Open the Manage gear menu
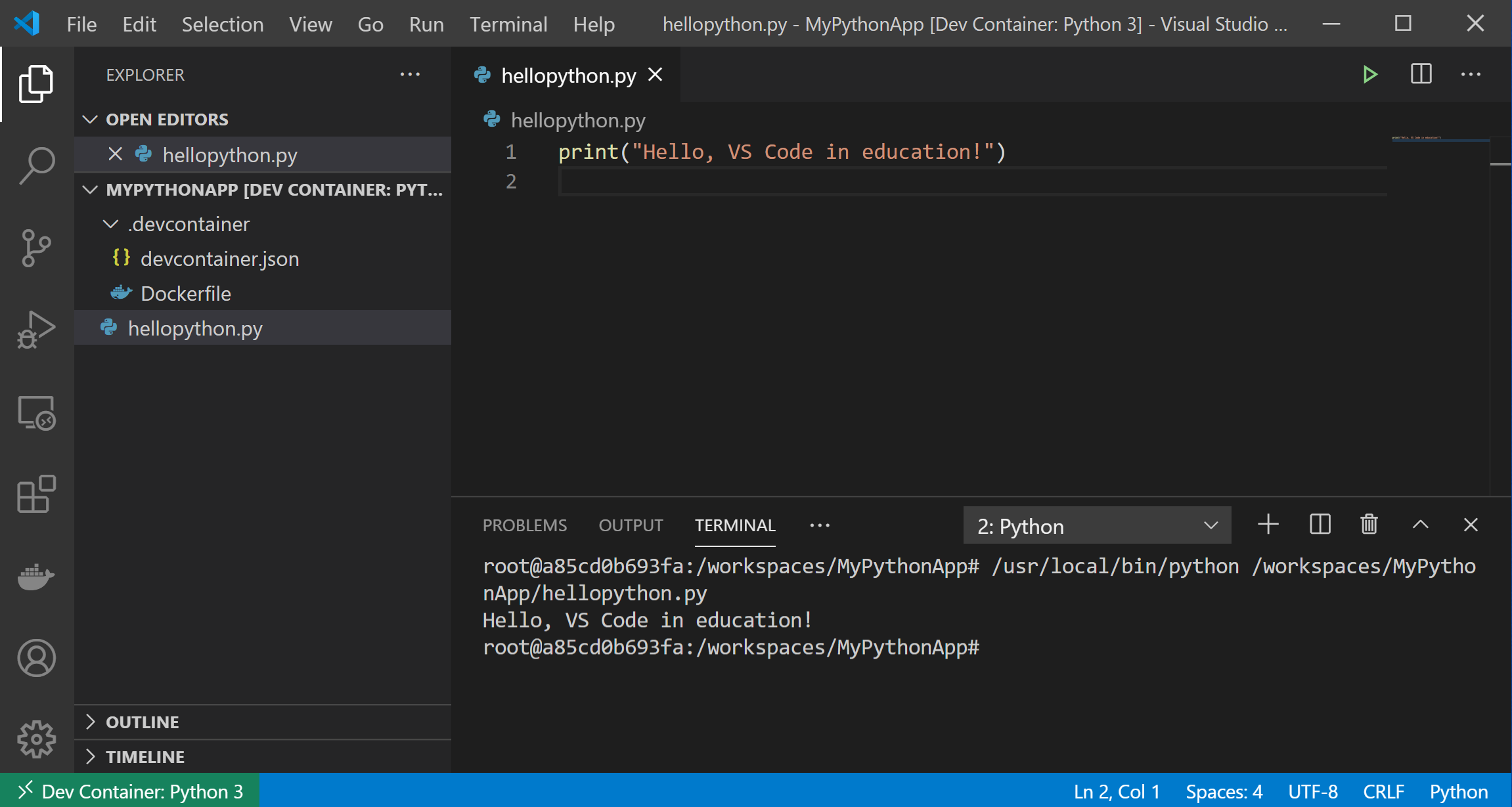 pyautogui.click(x=36, y=738)
